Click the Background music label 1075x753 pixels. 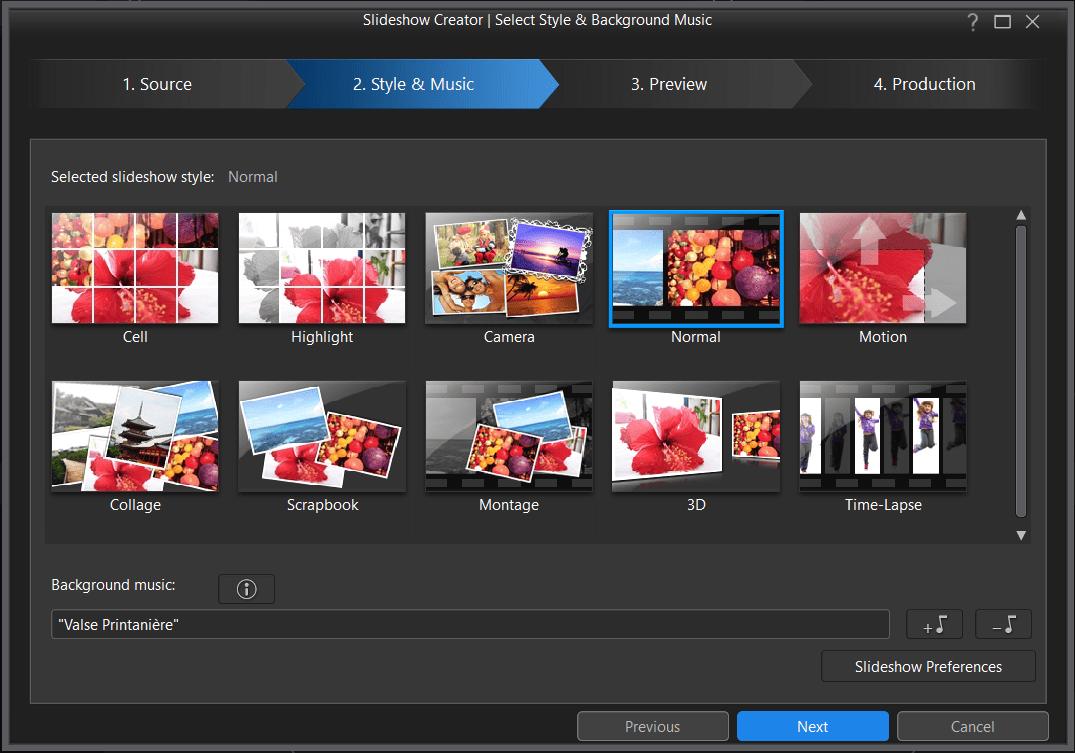113,585
